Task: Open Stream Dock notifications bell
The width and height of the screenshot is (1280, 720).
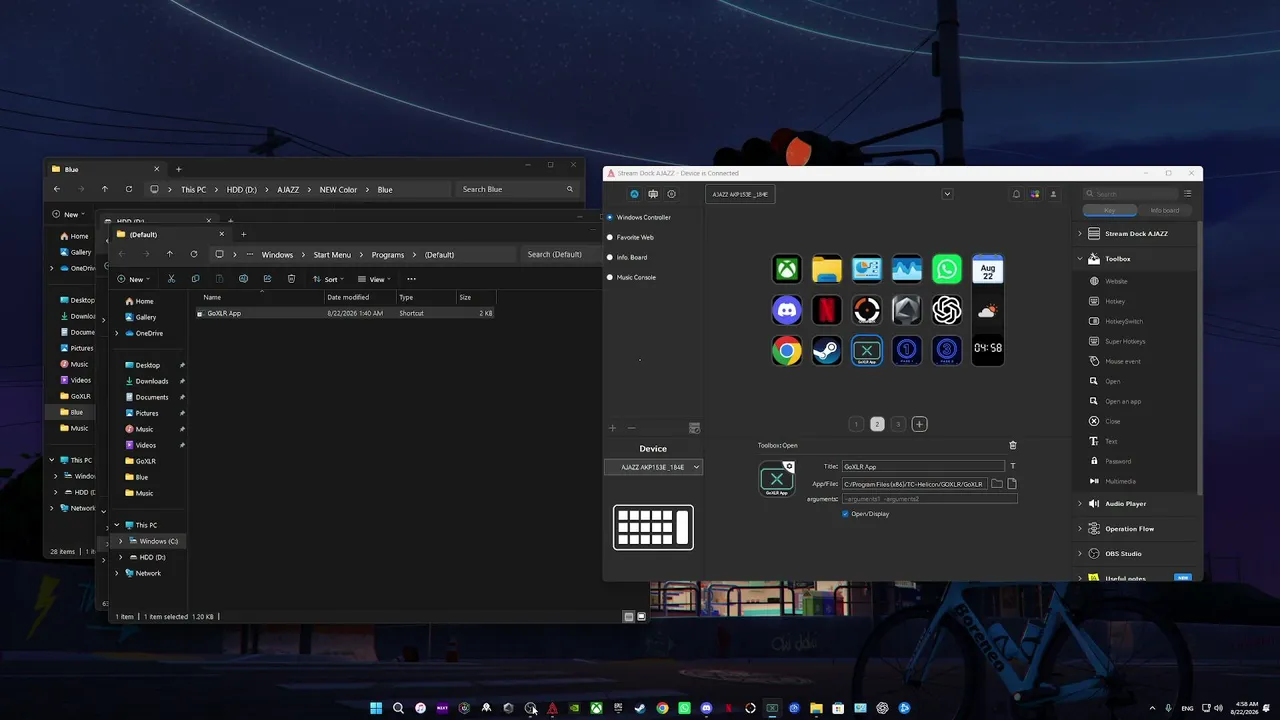Action: point(1016,194)
